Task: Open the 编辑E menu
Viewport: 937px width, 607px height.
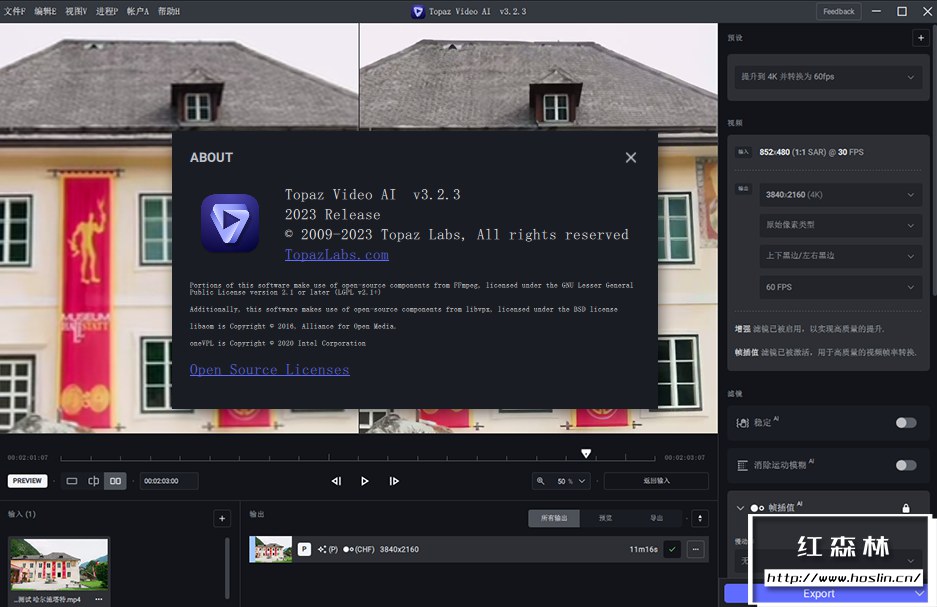Action: pos(45,11)
